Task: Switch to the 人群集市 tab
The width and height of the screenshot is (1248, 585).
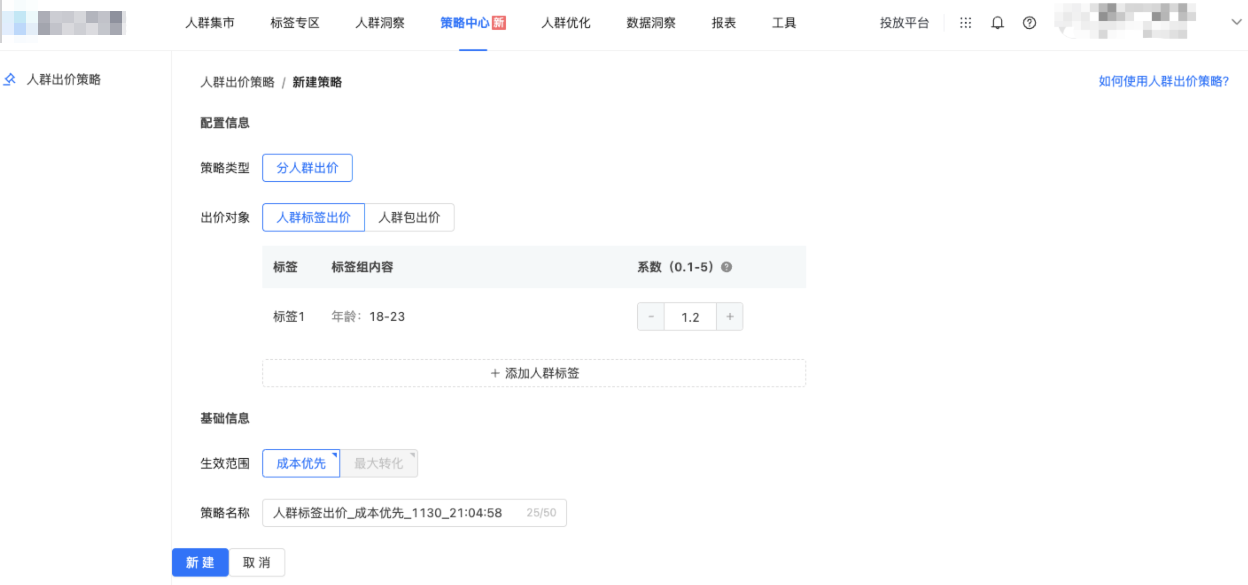Action: [211, 23]
